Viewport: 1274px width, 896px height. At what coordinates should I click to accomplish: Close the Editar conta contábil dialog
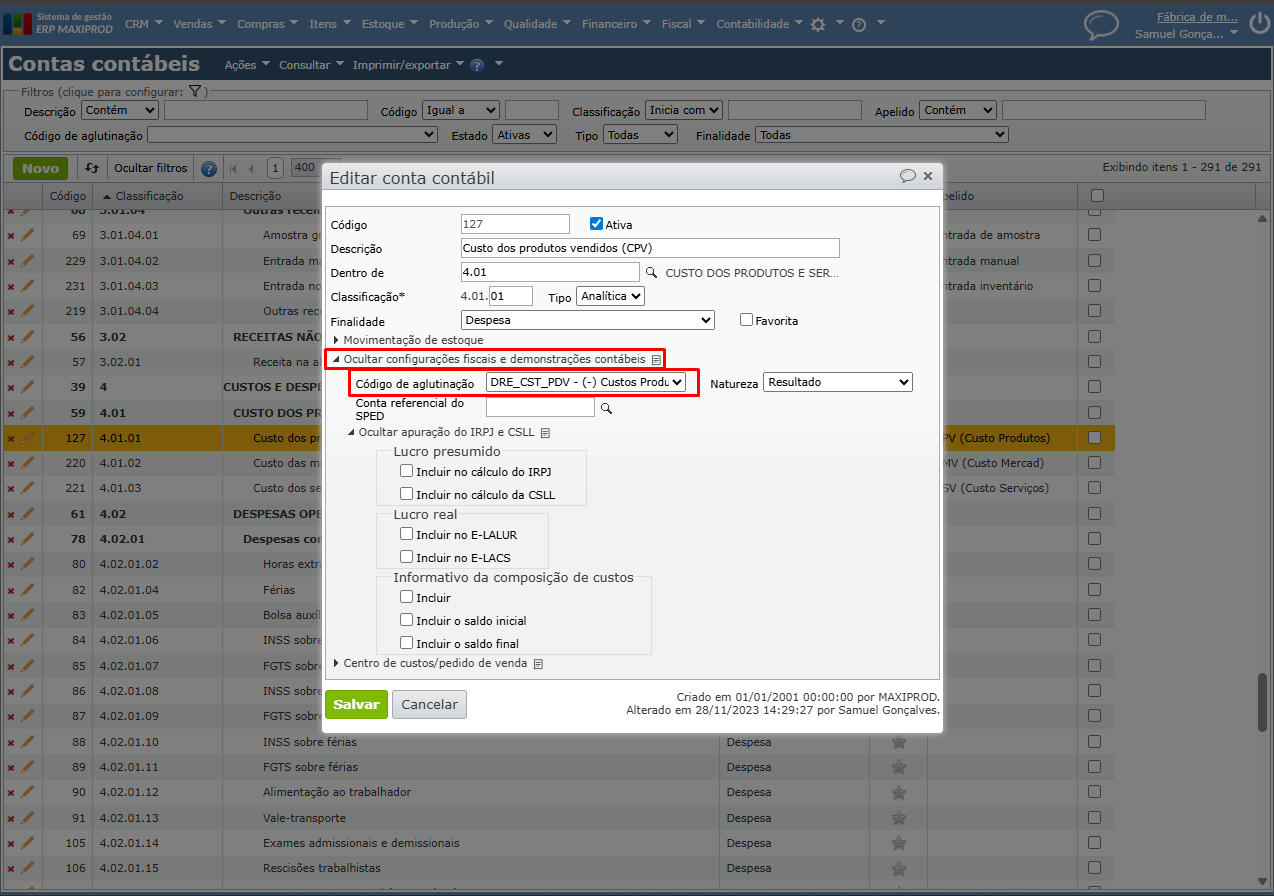click(x=928, y=176)
